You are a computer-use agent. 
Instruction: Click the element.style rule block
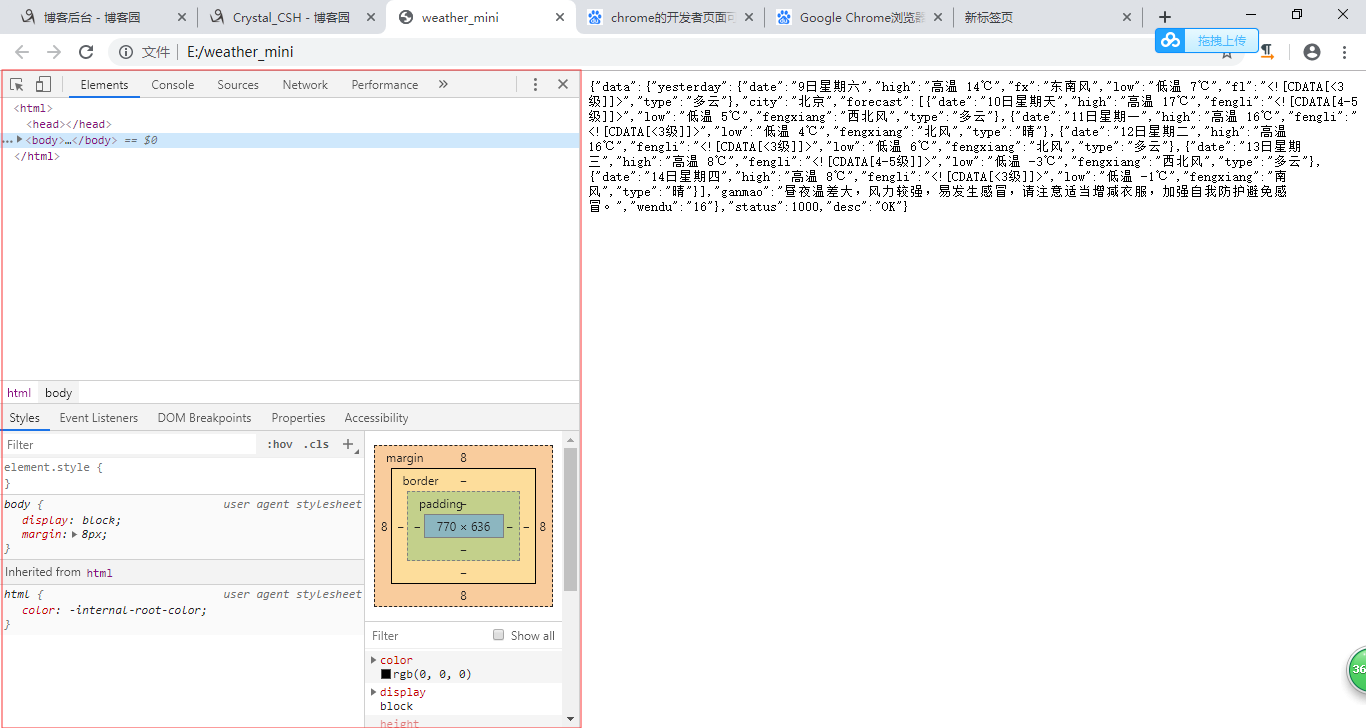182,475
